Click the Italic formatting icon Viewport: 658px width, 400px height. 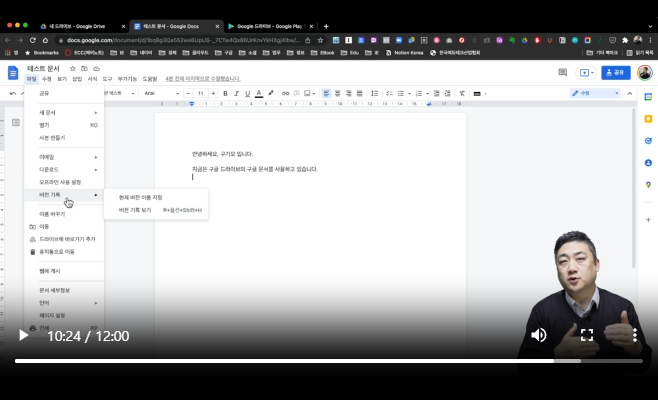236,93
